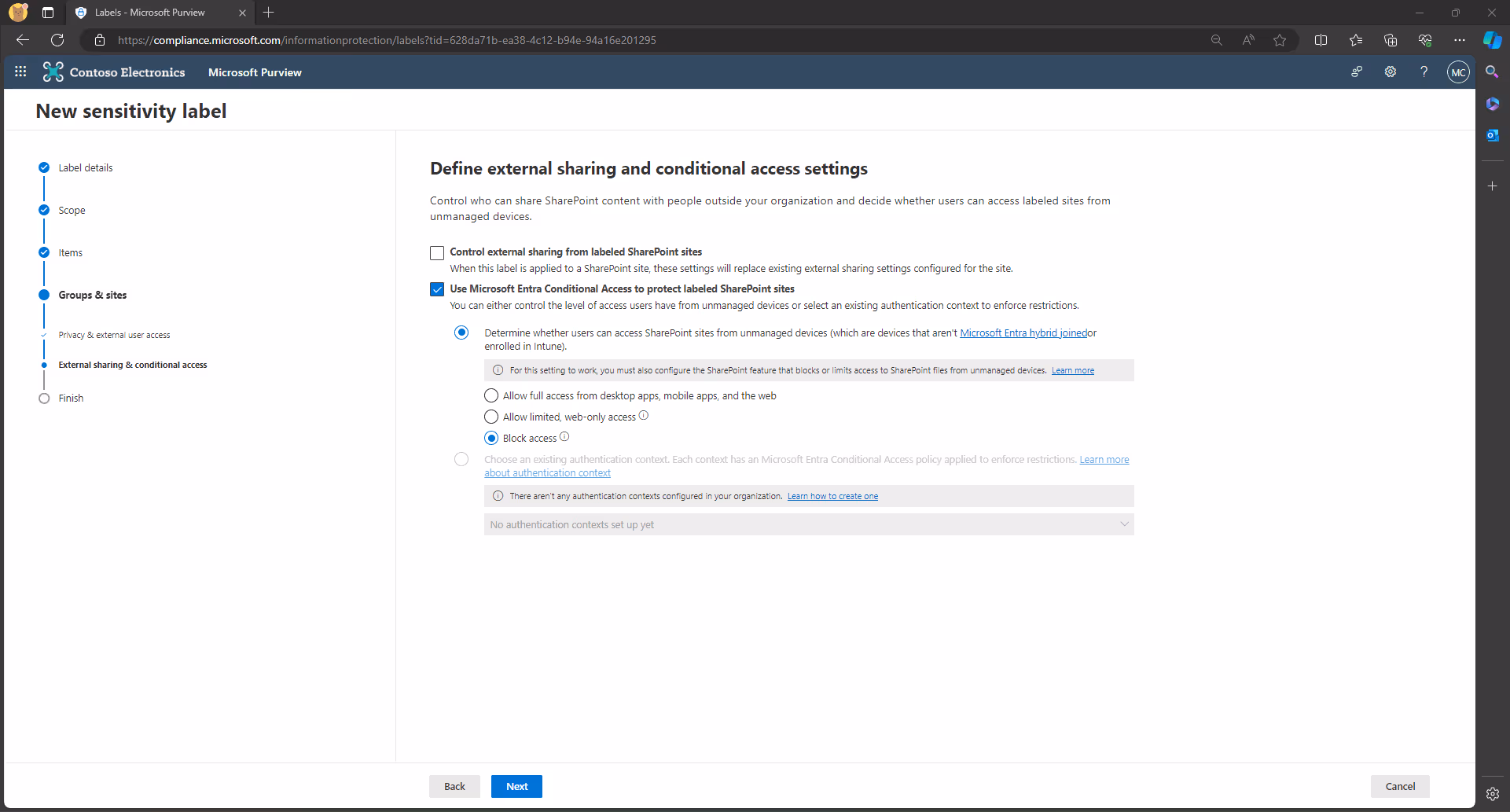Open the browser Collections icon
The image size is (1510, 812).
pyautogui.click(x=1391, y=40)
